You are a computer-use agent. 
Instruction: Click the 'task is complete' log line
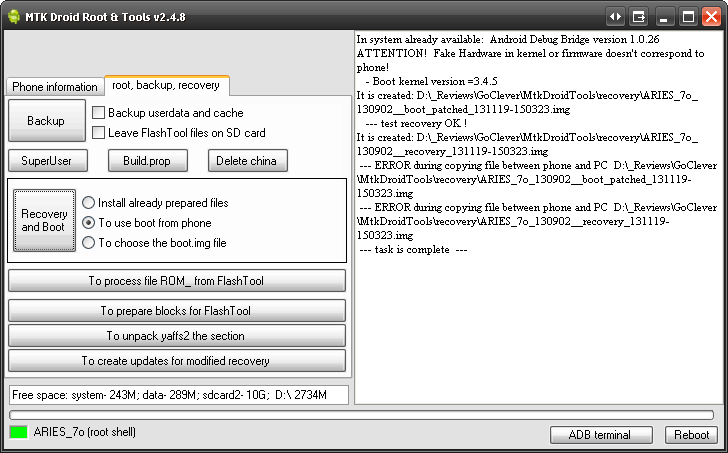click(413, 250)
